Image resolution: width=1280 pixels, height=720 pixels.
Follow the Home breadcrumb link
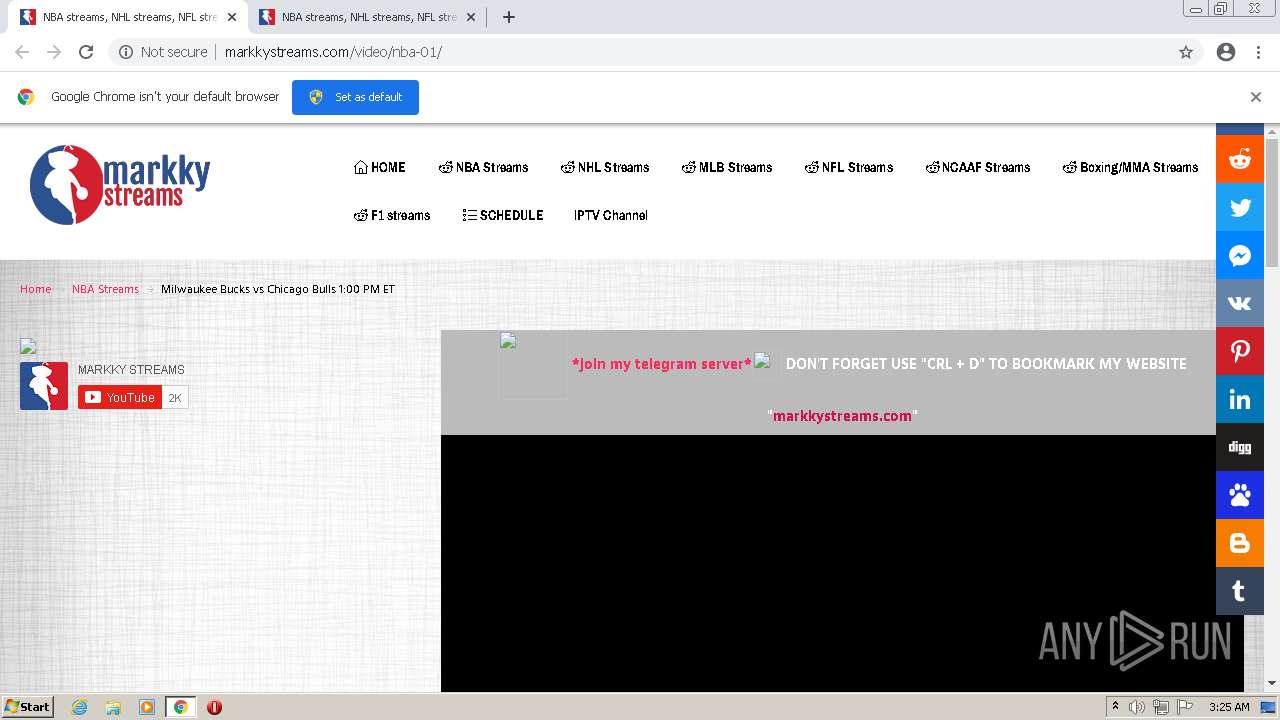[35, 289]
